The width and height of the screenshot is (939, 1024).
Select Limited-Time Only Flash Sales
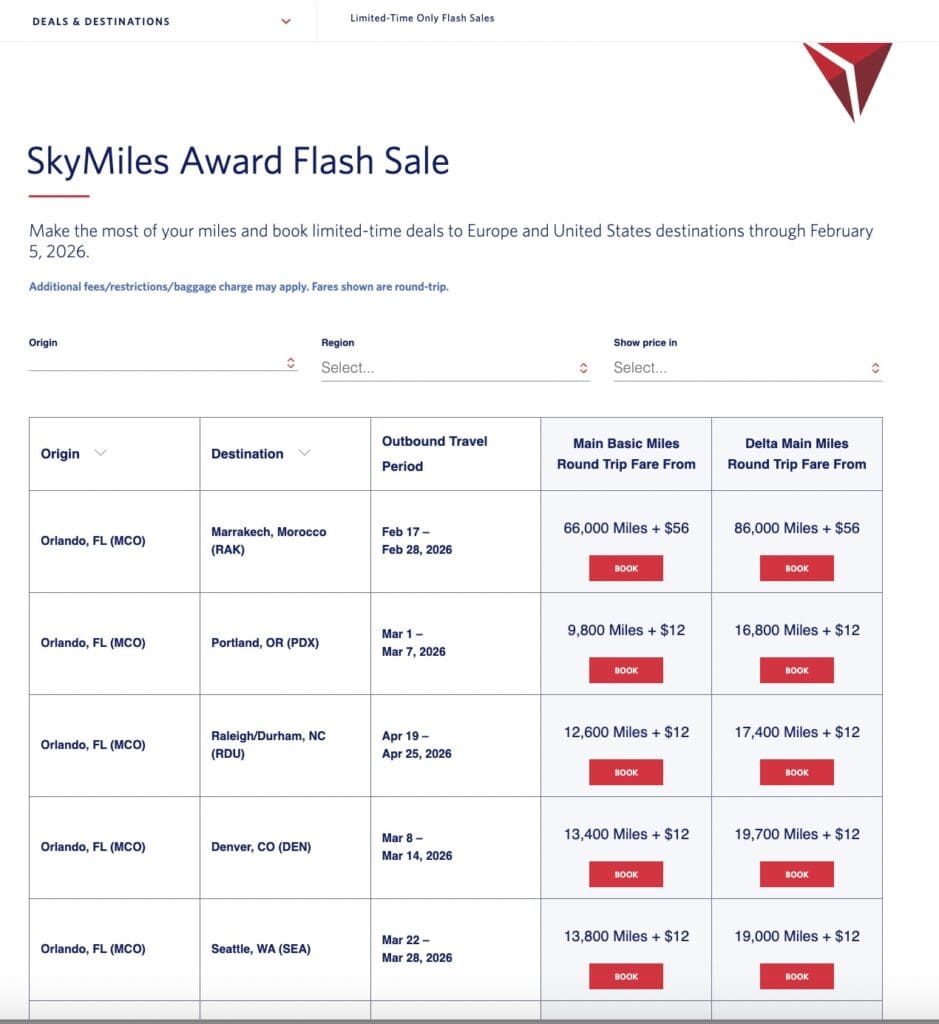(421, 17)
